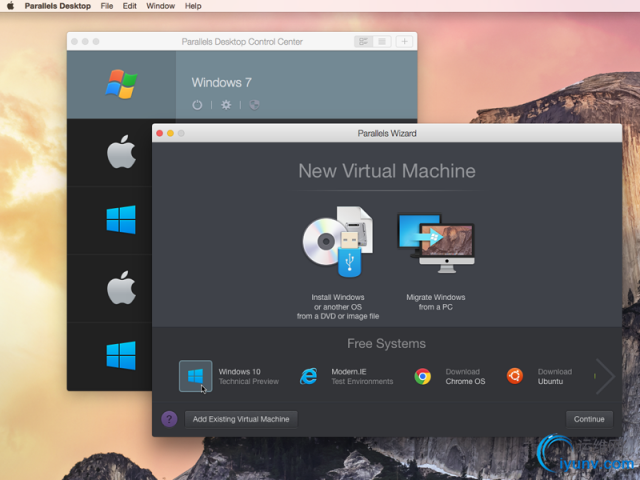
Task: Click the Parallels Wizard title bar
Action: [387, 133]
